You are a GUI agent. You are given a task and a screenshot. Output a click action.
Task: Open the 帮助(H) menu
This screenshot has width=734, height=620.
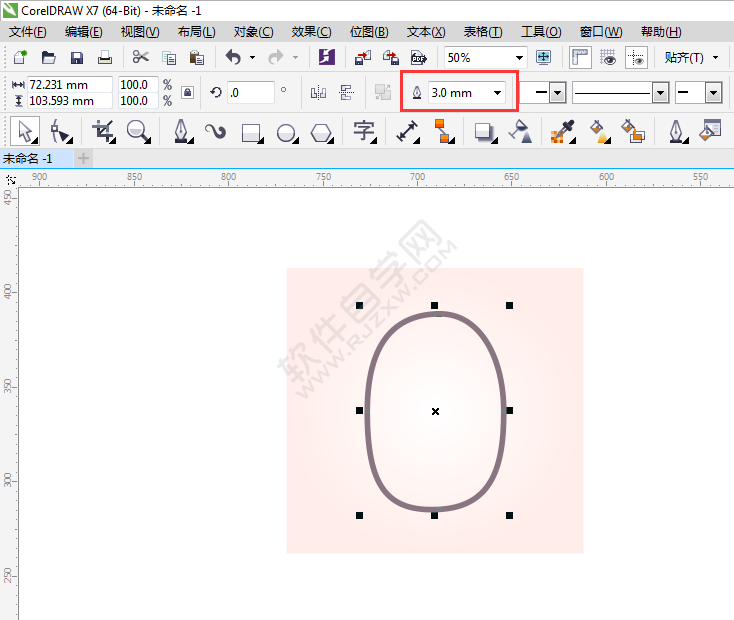661,32
